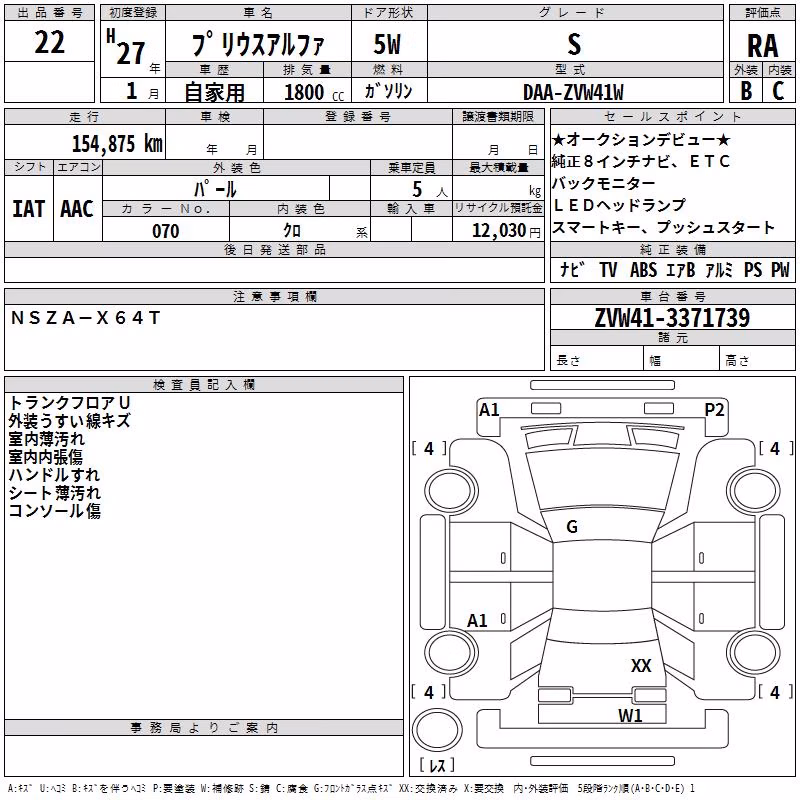Click the アルミ equipment label
The height and width of the screenshot is (800, 800).
[718, 269]
